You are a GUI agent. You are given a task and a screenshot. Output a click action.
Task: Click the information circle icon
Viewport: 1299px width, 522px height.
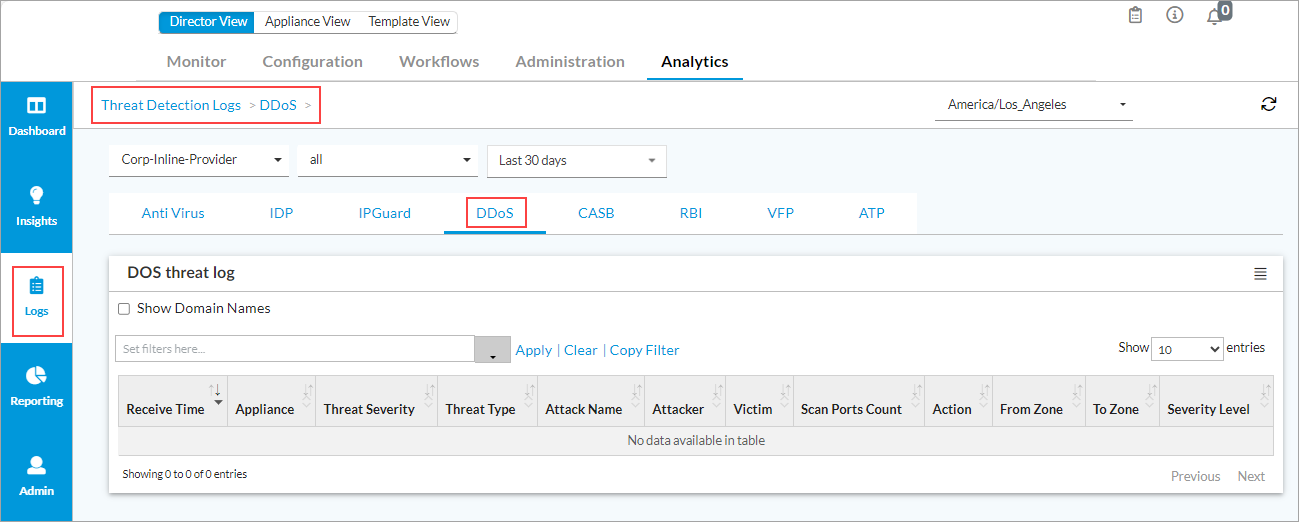[1175, 15]
